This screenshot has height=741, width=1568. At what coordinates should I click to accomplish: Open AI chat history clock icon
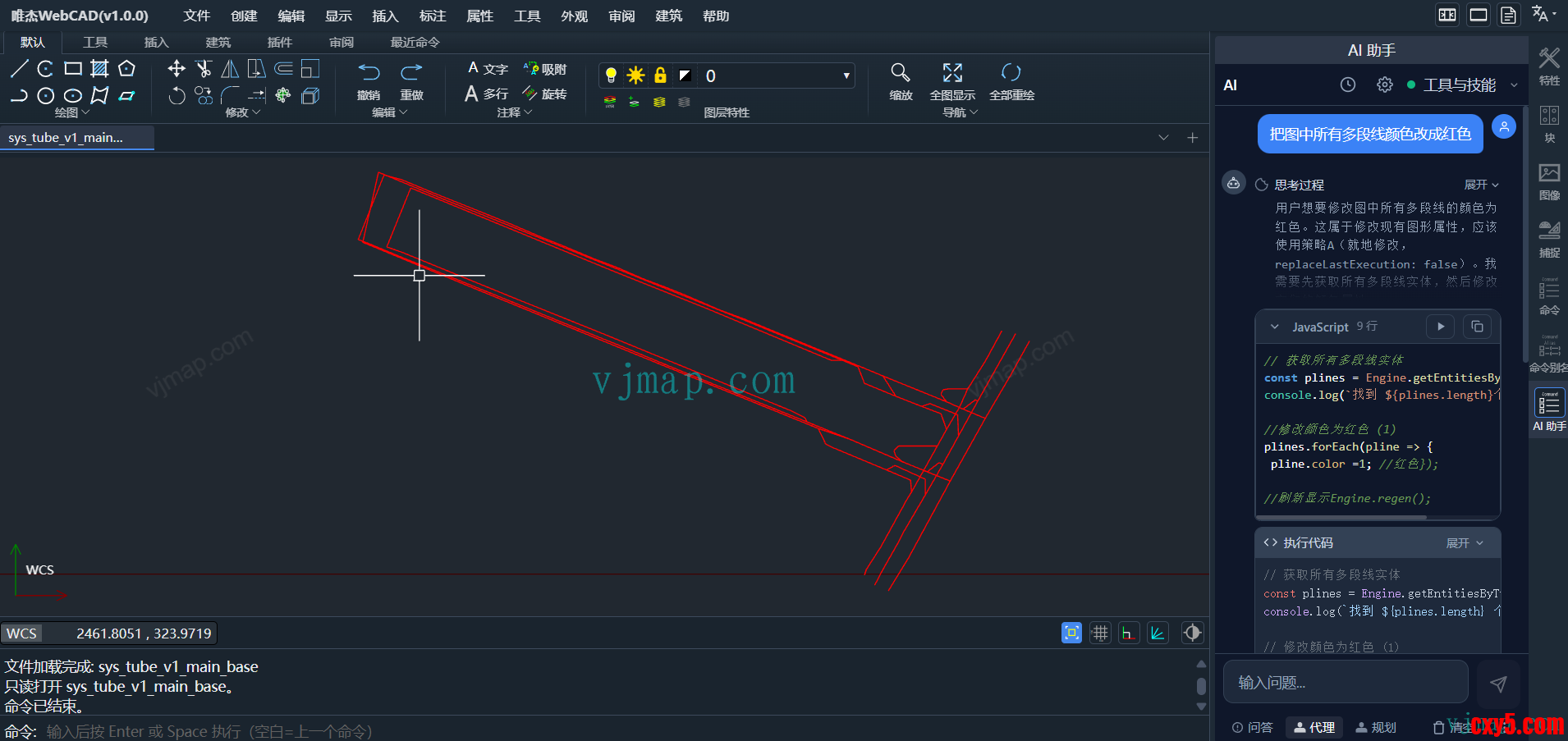tap(1348, 85)
